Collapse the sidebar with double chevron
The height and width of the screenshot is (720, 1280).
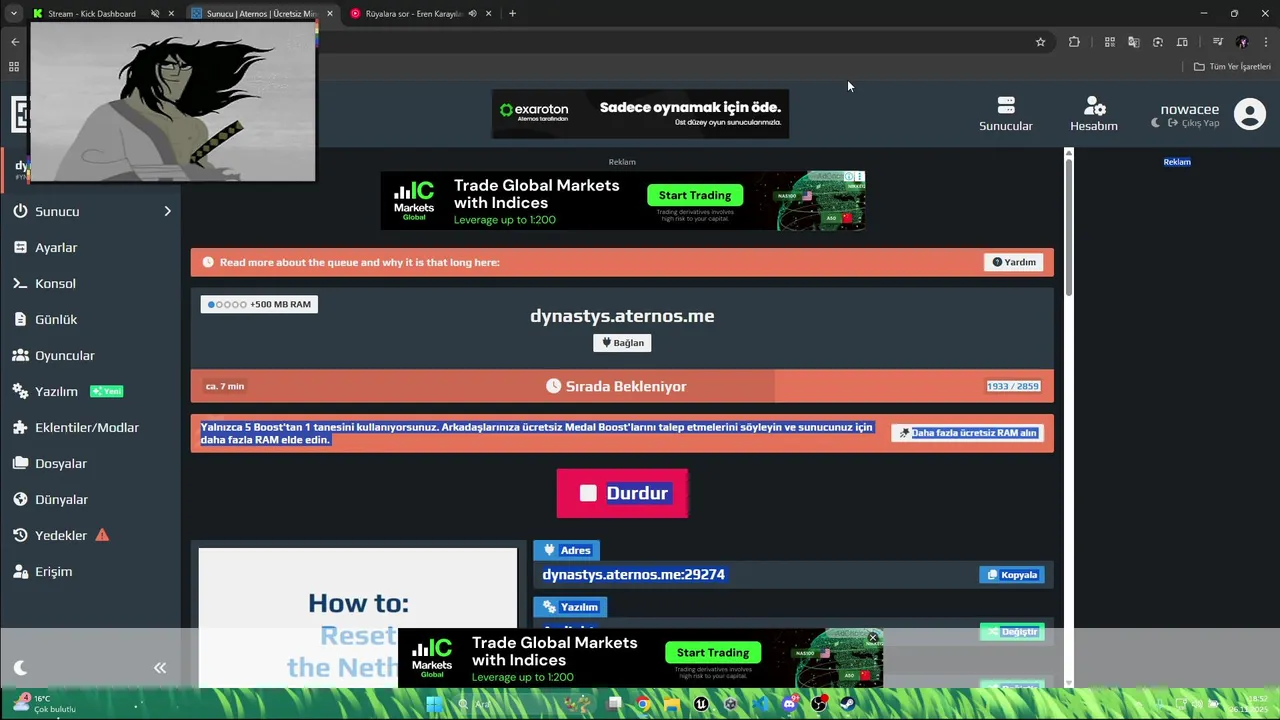160,667
